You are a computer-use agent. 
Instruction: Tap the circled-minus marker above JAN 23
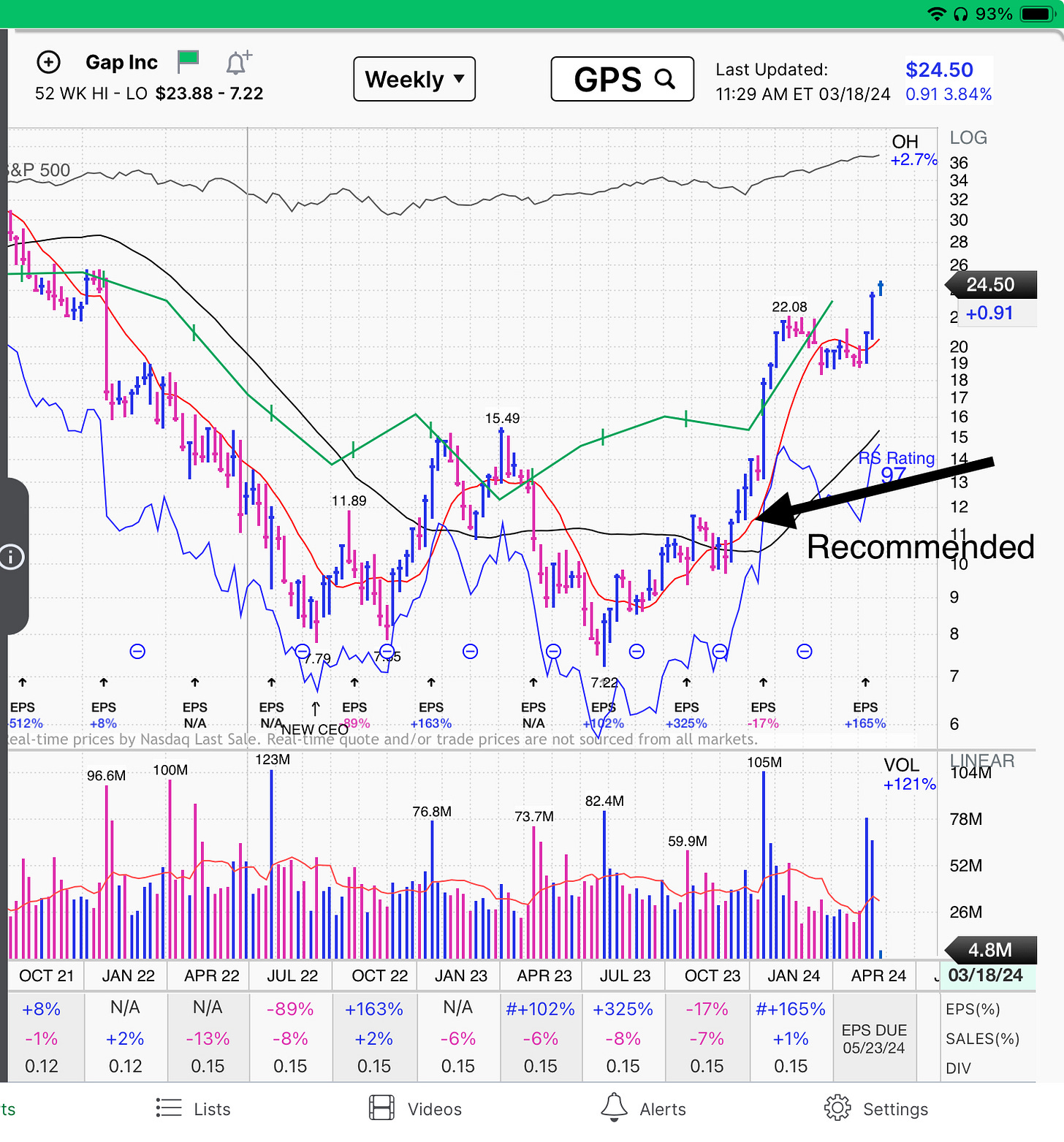coord(471,651)
